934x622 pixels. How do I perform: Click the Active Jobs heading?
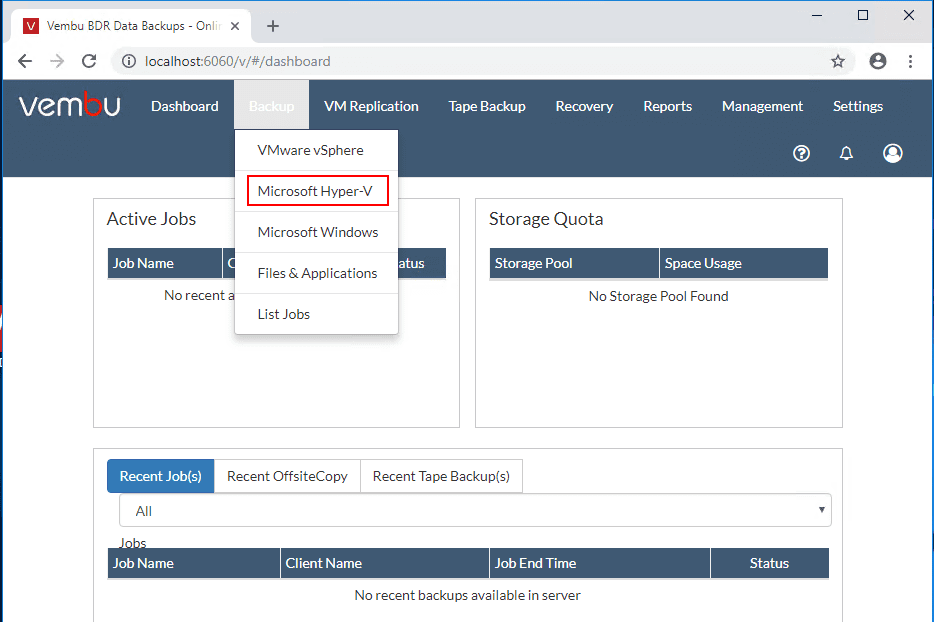coord(151,219)
